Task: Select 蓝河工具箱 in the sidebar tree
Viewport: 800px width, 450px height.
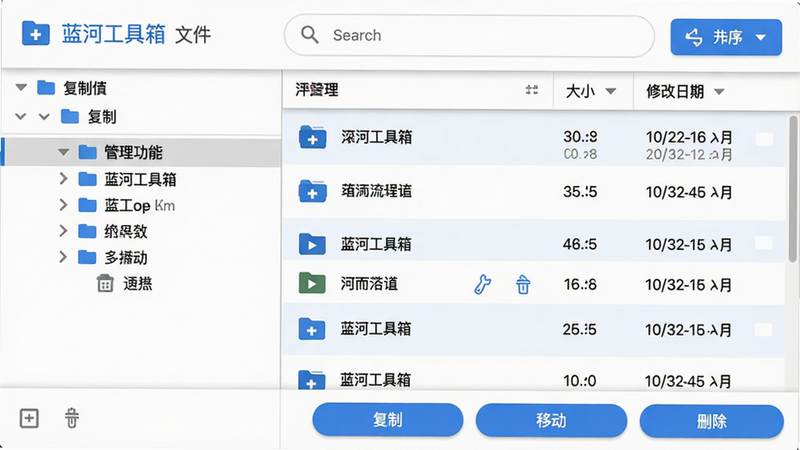Action: tap(140, 179)
